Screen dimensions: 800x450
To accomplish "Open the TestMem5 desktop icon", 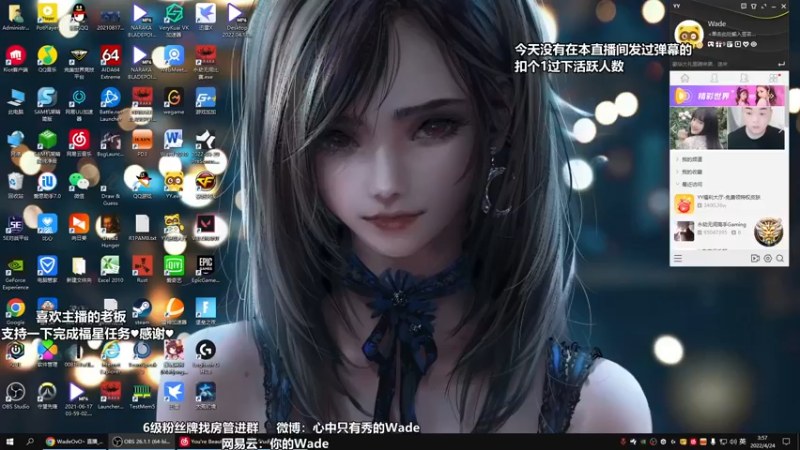I will [x=142, y=396].
